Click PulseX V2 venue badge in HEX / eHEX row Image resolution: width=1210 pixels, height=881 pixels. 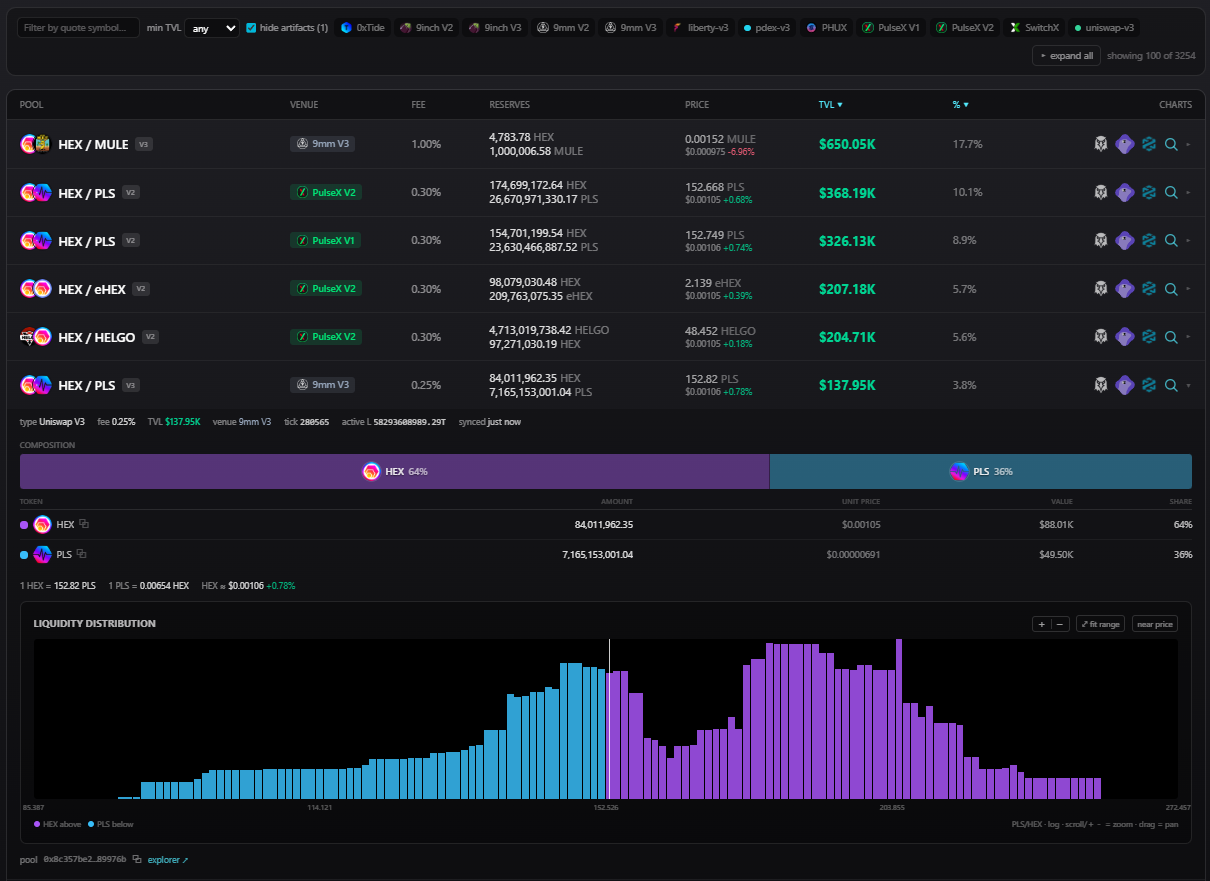point(324,288)
